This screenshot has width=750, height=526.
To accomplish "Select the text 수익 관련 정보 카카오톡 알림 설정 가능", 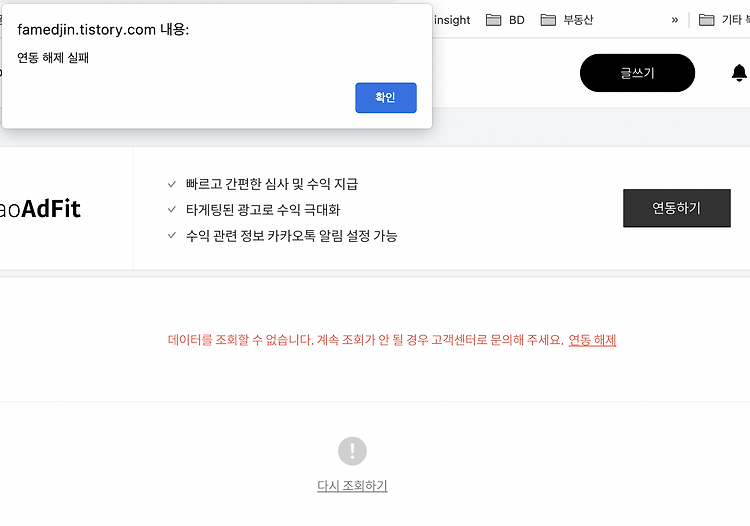I will [291, 236].
